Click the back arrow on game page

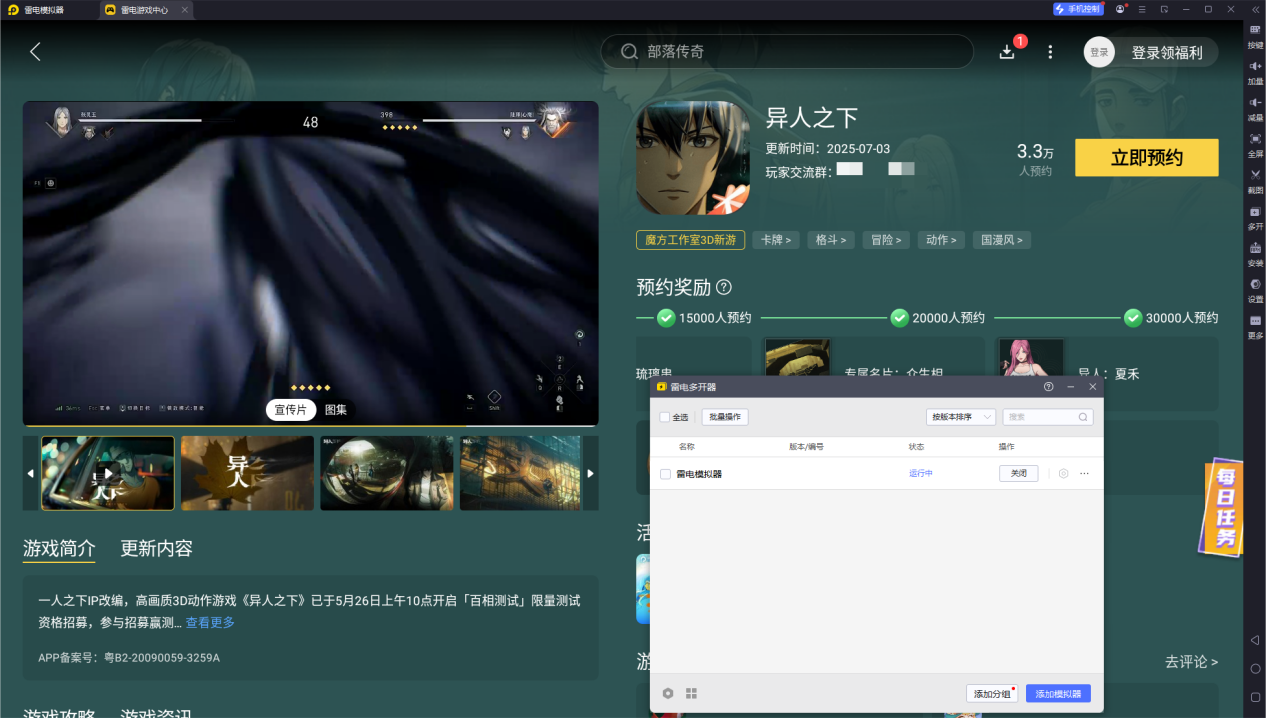tap(35, 52)
